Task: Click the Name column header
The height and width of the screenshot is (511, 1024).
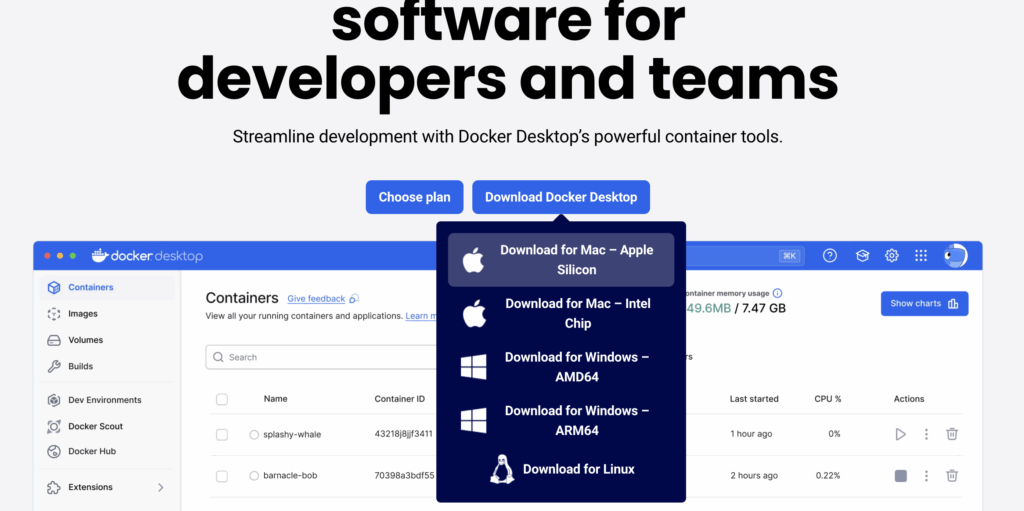Action: (276, 399)
